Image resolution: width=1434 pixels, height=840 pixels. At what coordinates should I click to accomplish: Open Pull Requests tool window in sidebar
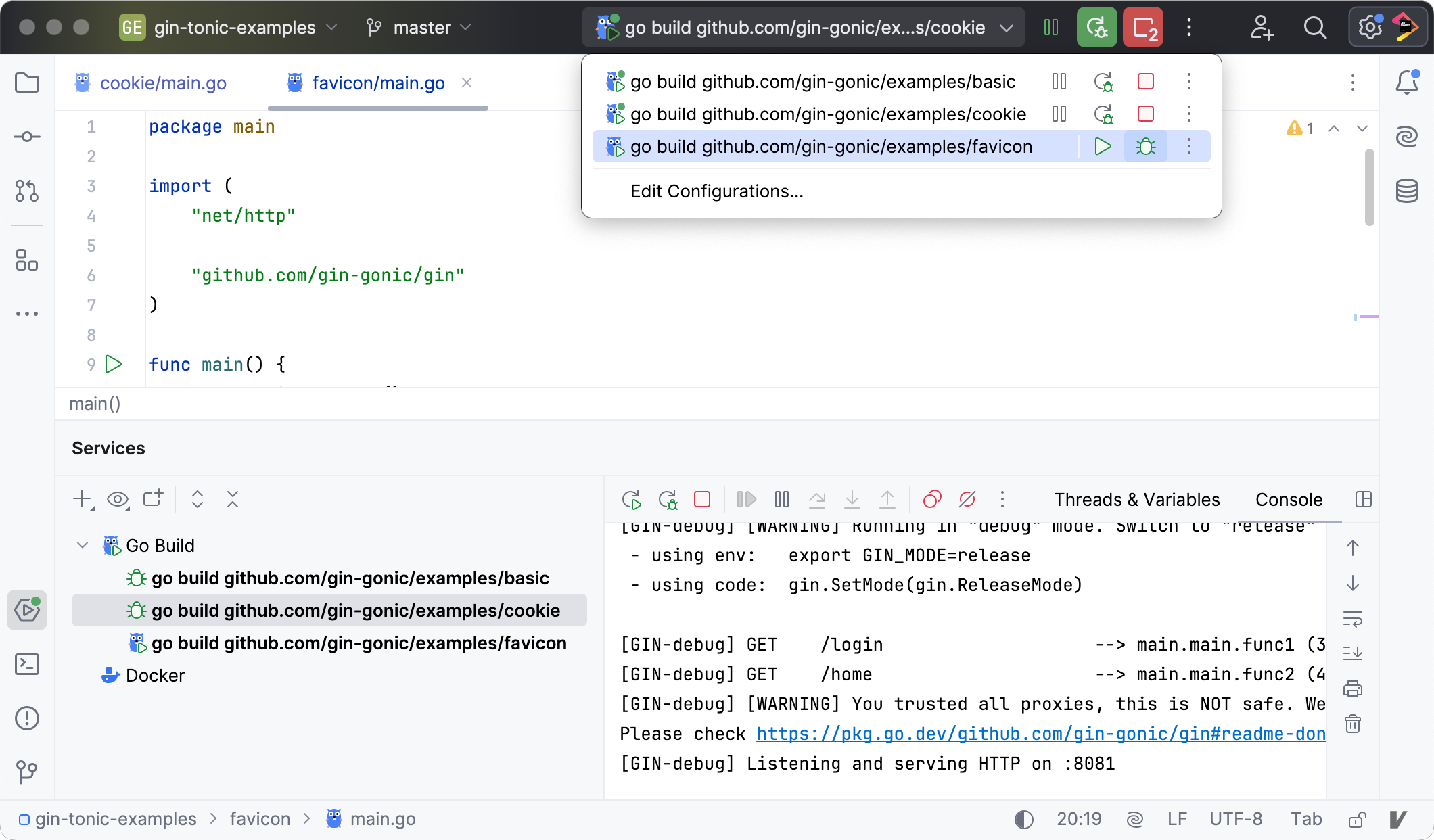tap(27, 191)
